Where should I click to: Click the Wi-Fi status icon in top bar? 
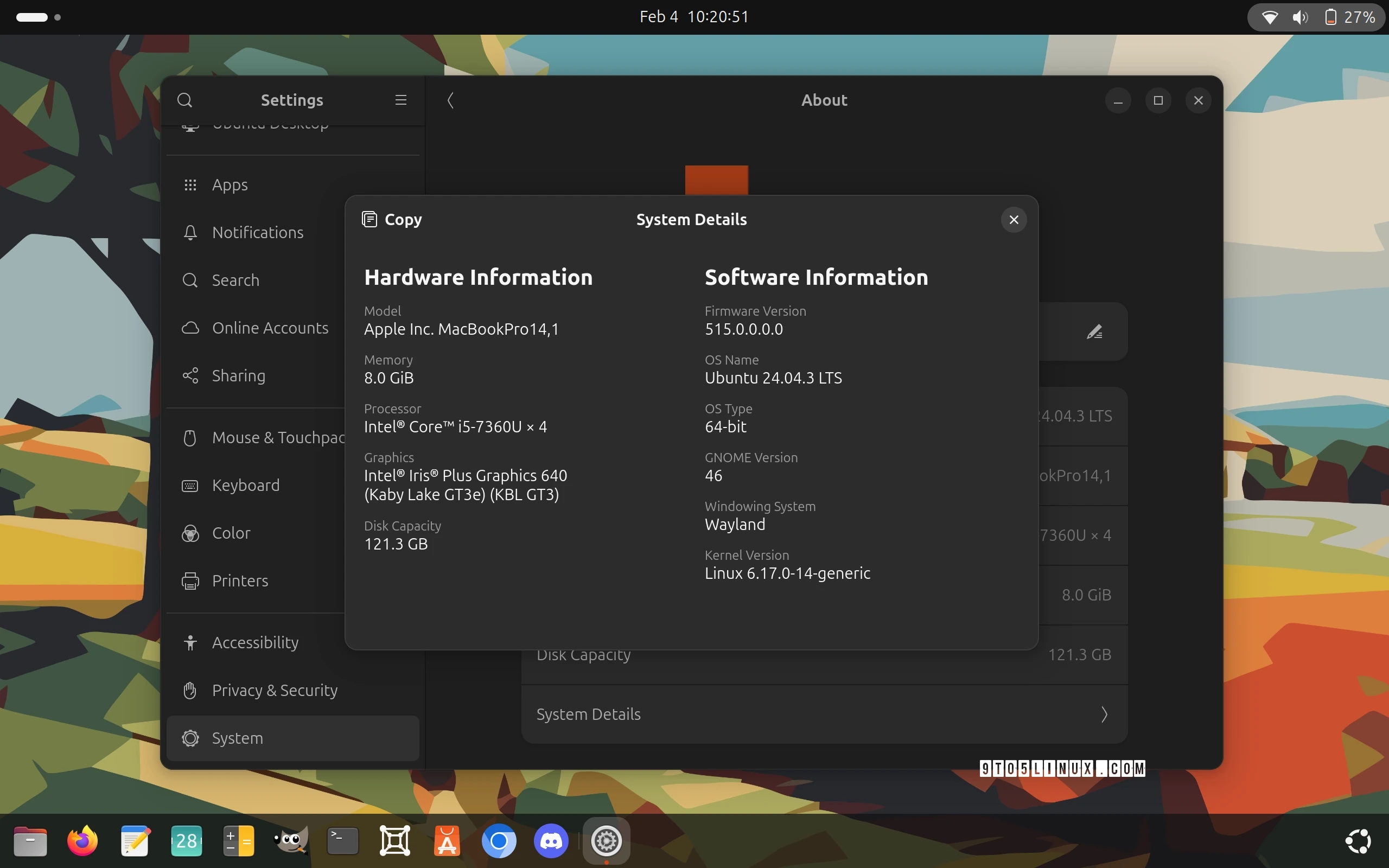pyautogui.click(x=1270, y=17)
